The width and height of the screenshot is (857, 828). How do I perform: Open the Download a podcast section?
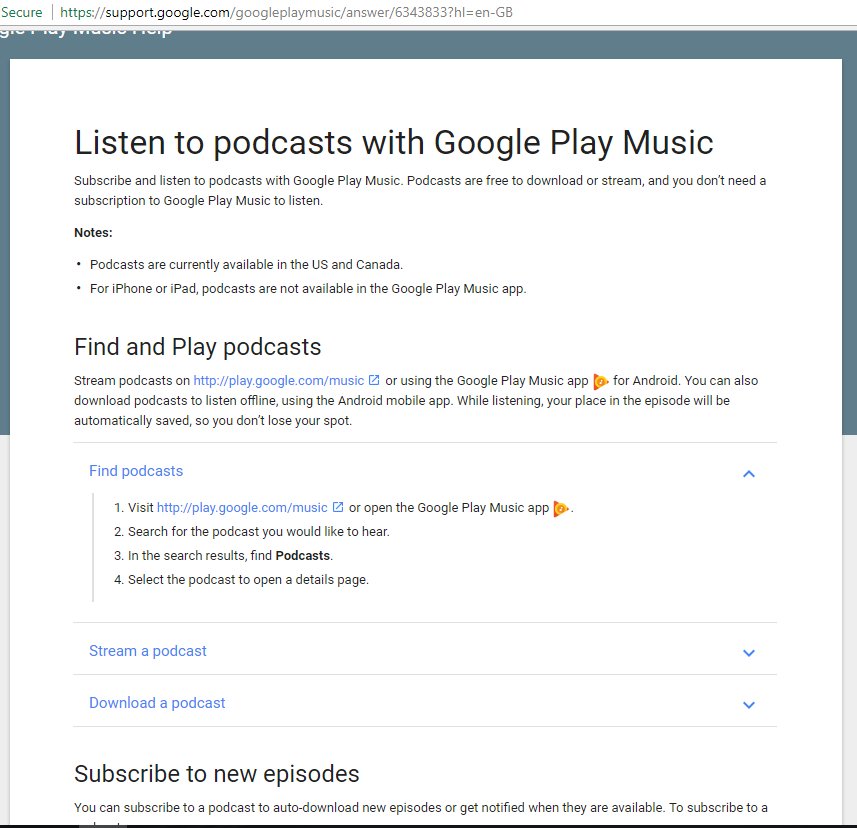click(x=157, y=703)
